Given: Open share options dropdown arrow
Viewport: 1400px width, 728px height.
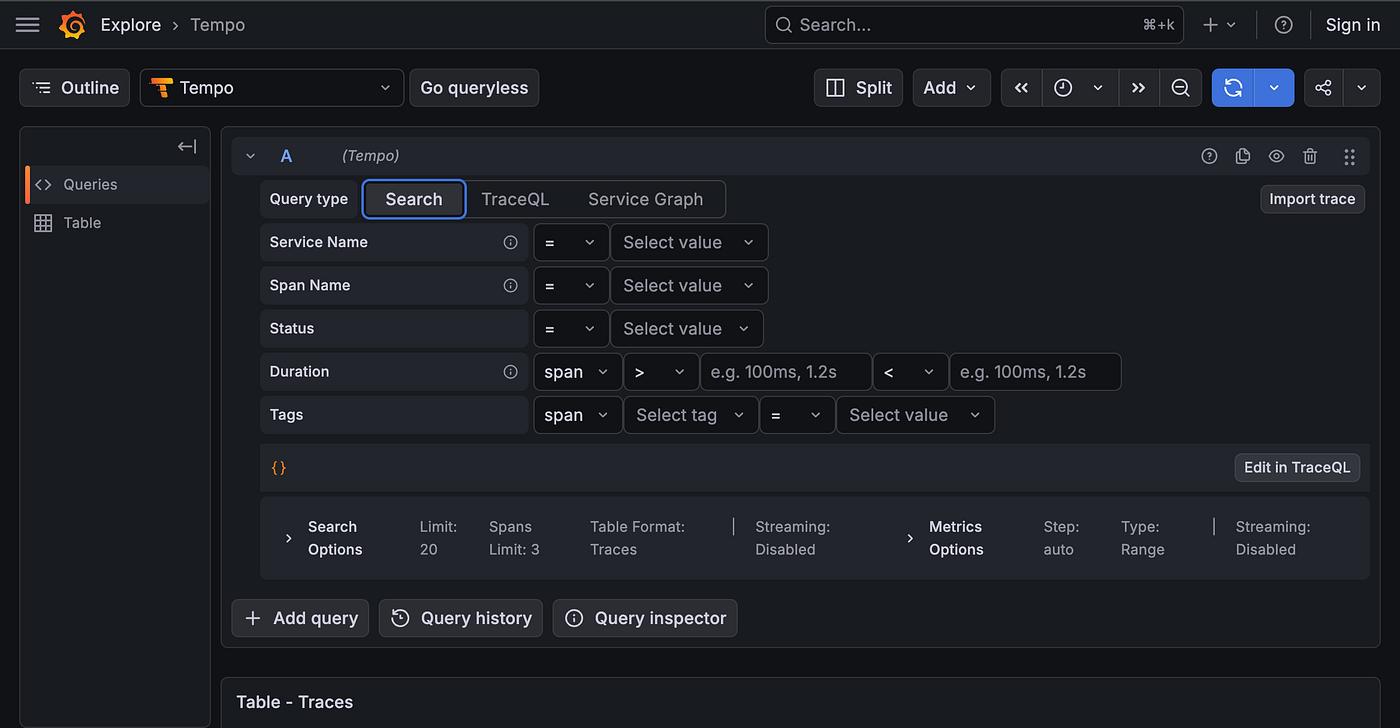Looking at the screenshot, I should tap(1361, 88).
